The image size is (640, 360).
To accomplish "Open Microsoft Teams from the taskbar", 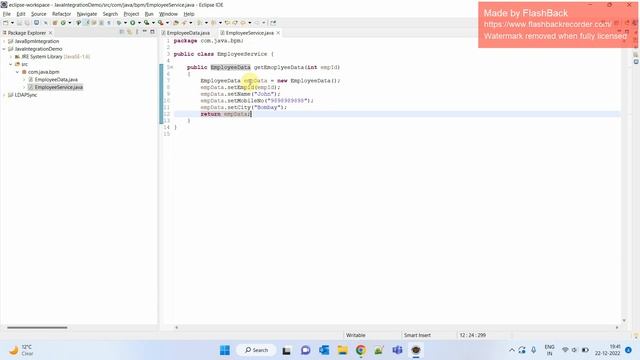I will tap(397, 350).
